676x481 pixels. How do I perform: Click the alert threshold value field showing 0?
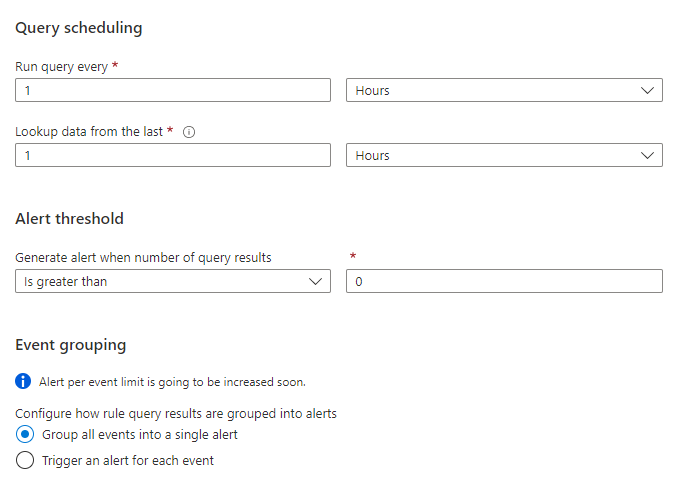(503, 282)
